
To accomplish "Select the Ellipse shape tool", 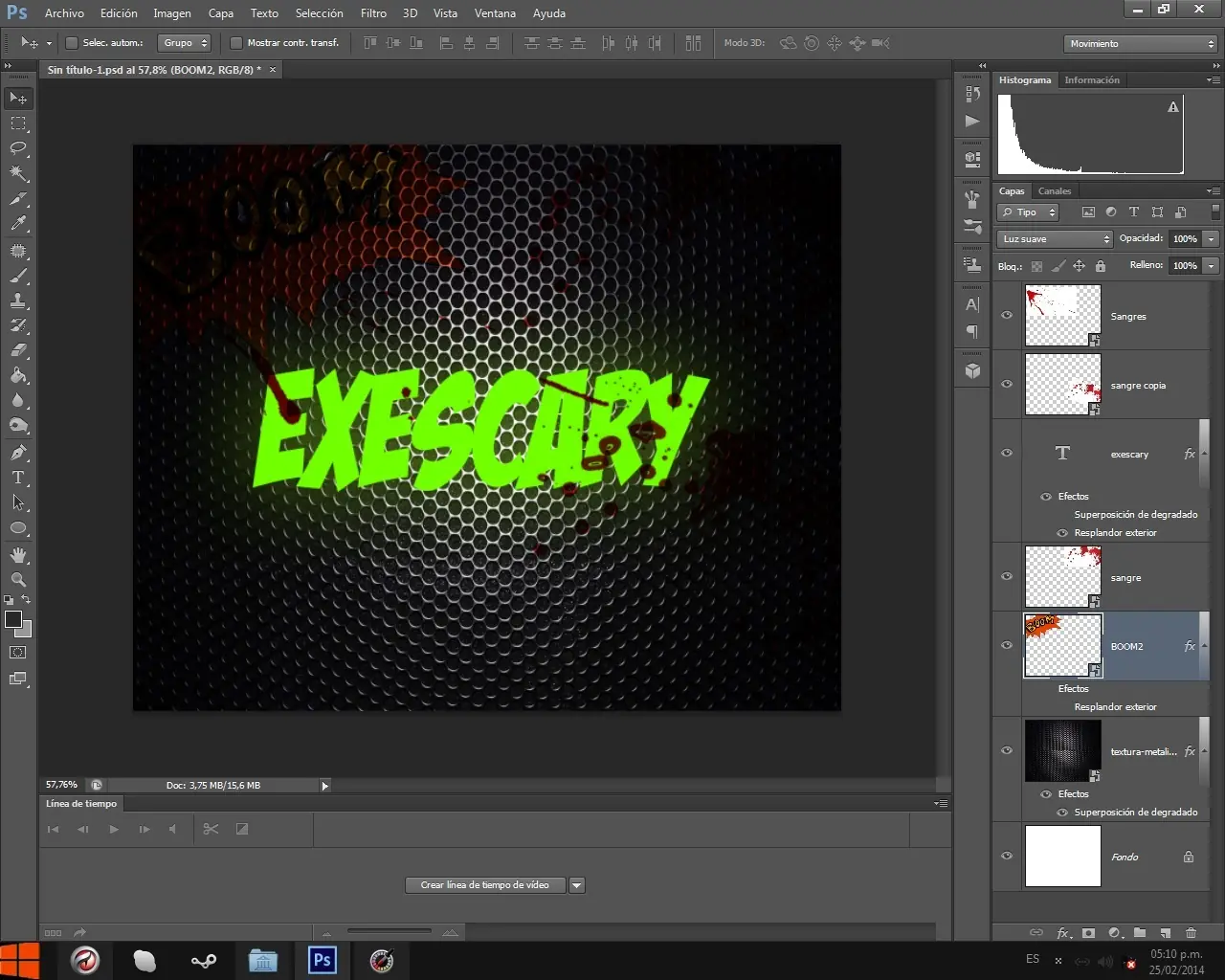I will [x=18, y=527].
